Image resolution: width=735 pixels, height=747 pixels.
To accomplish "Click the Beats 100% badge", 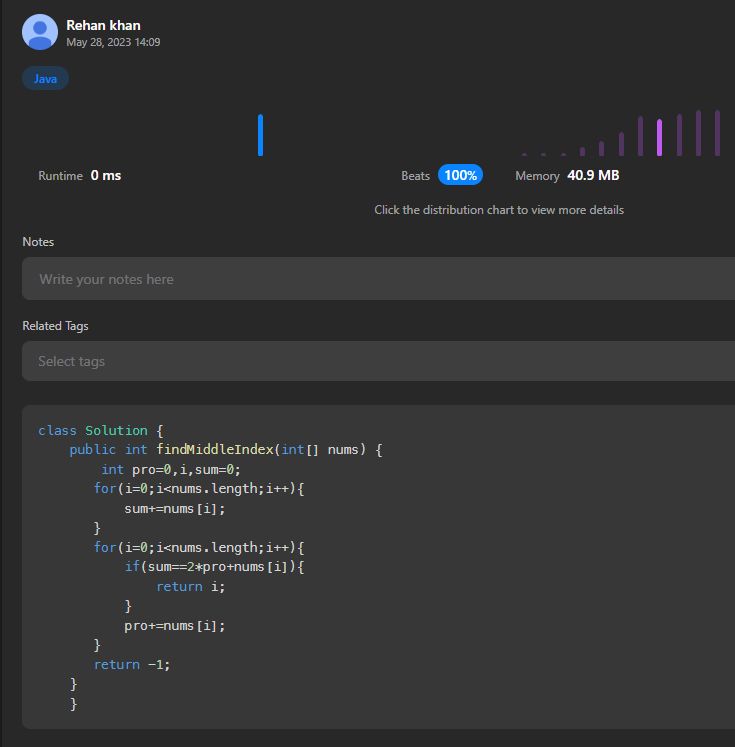I will pyautogui.click(x=460, y=175).
